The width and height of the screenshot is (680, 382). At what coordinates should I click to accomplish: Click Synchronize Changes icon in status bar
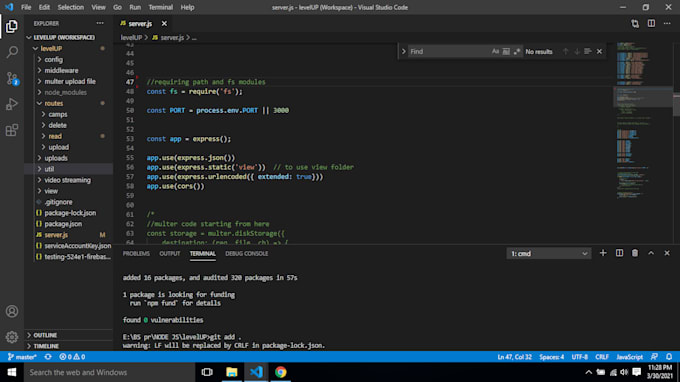point(48,357)
